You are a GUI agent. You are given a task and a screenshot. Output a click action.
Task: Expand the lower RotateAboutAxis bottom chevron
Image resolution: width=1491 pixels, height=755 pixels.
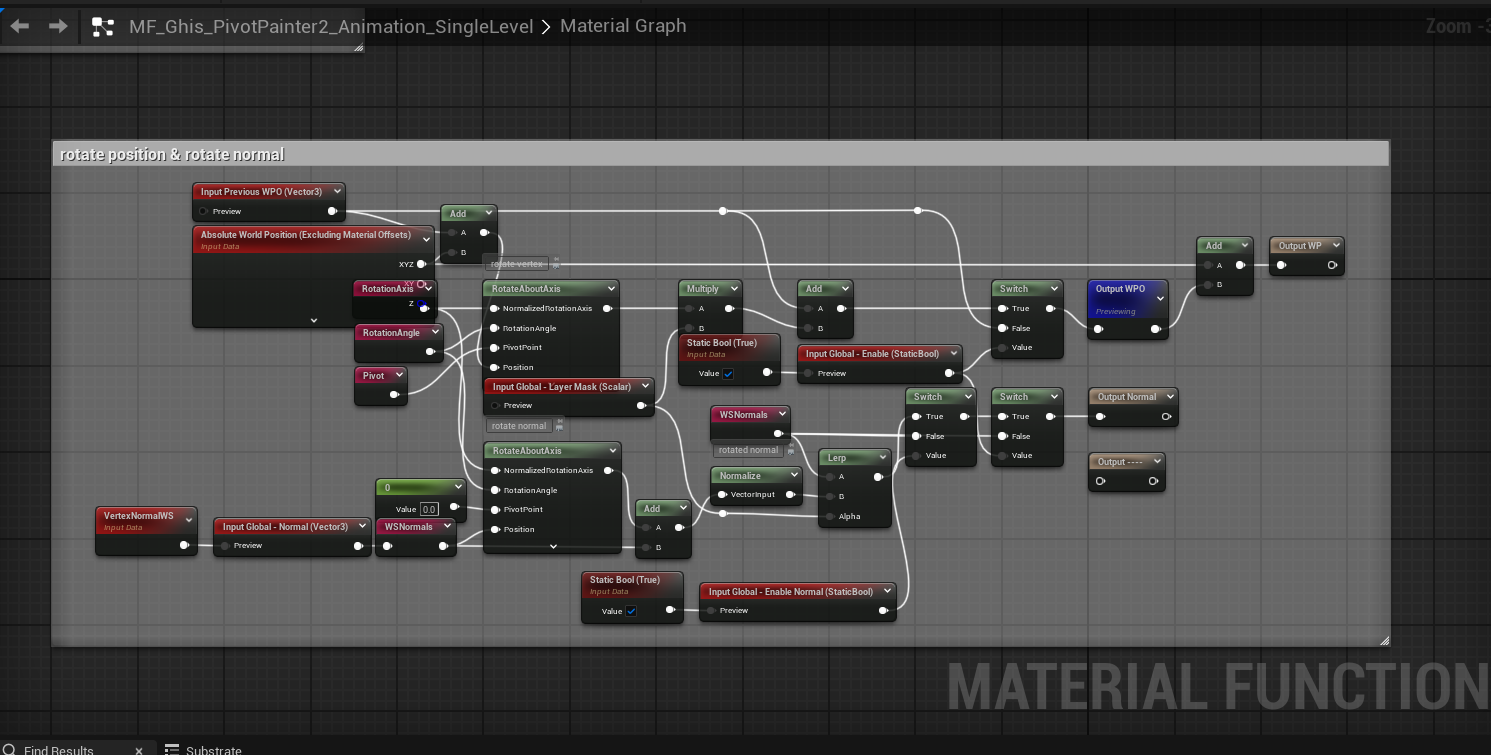click(553, 546)
